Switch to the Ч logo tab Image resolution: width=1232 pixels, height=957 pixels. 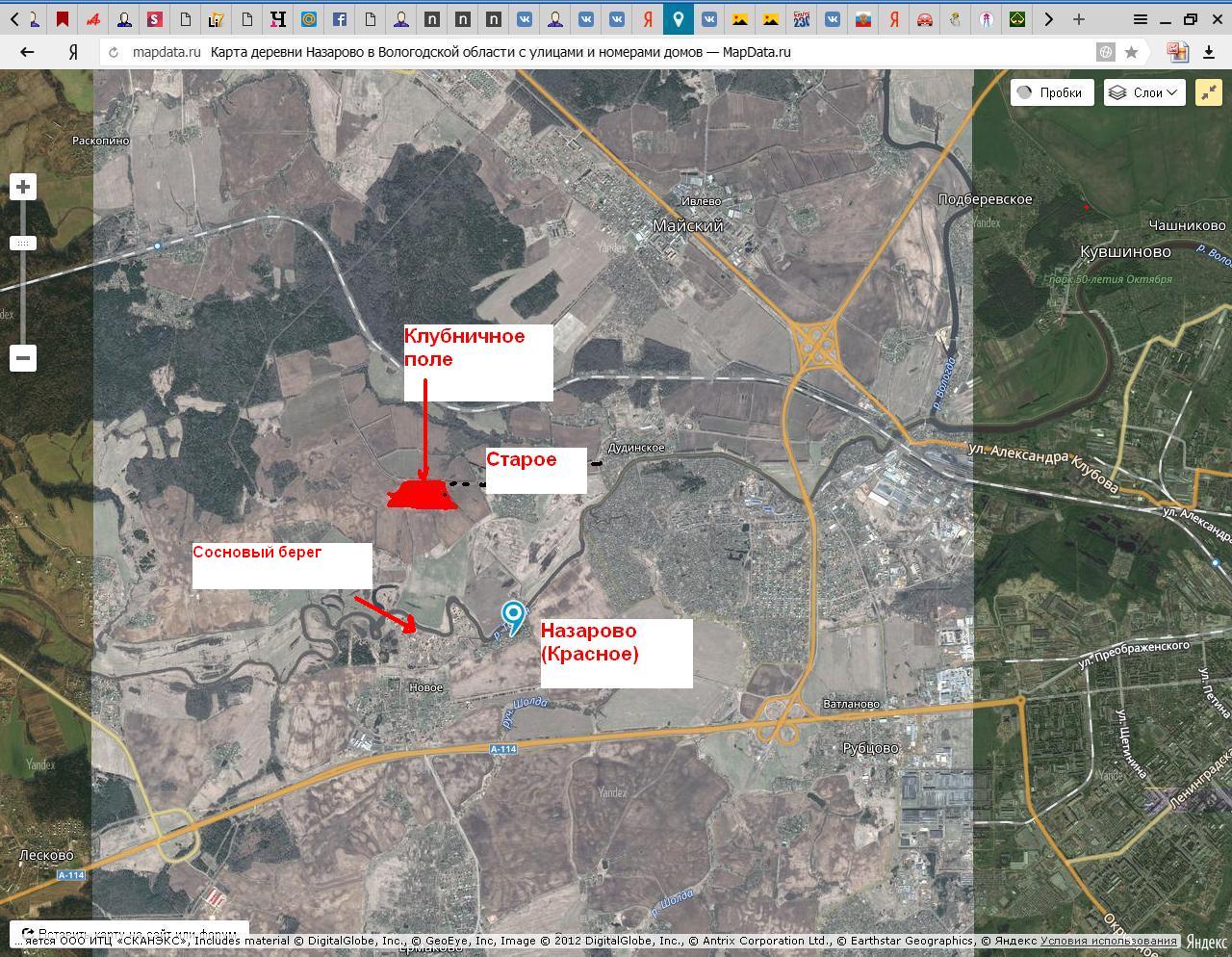[x=278, y=19]
